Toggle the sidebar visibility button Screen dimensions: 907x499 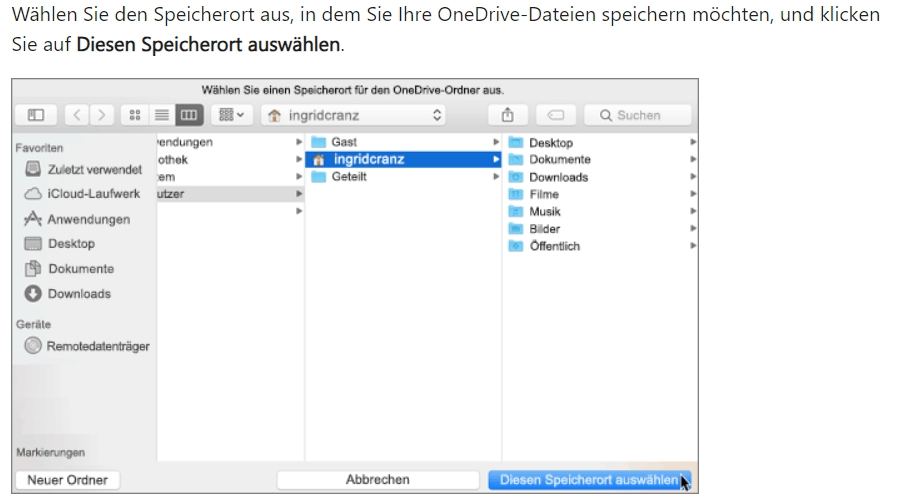coord(36,115)
